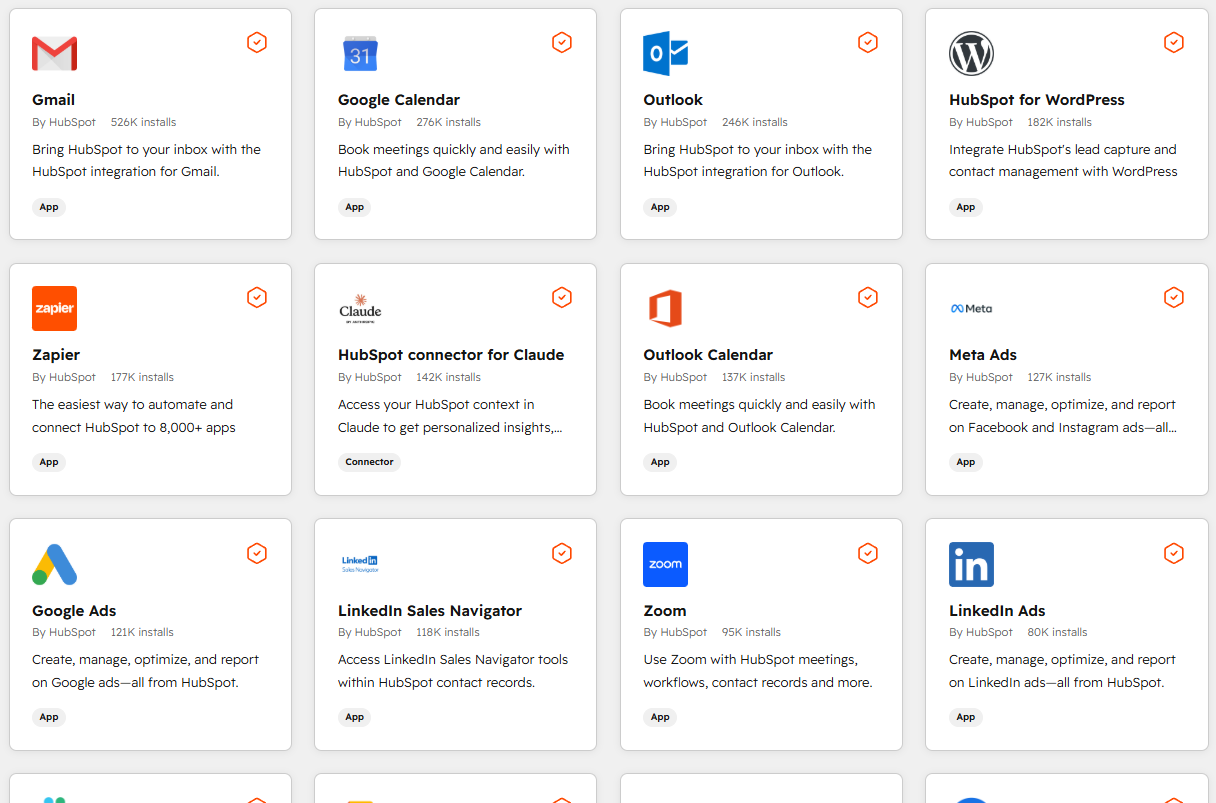Screen dimensions: 1216x803
Task: Click certified badge on Google Calendar card
Action: (562, 42)
